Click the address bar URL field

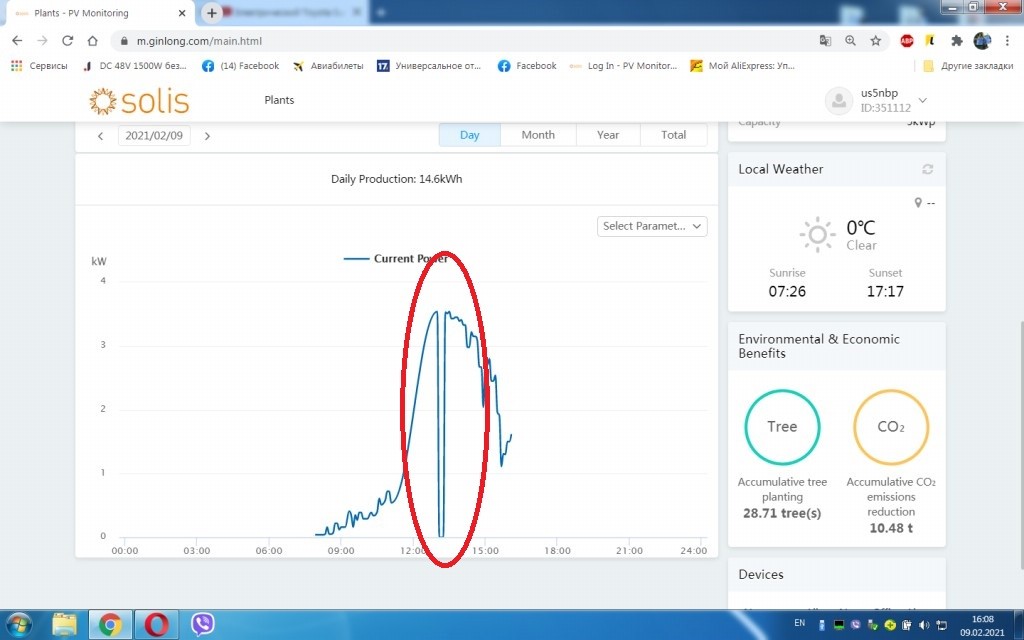pos(450,41)
